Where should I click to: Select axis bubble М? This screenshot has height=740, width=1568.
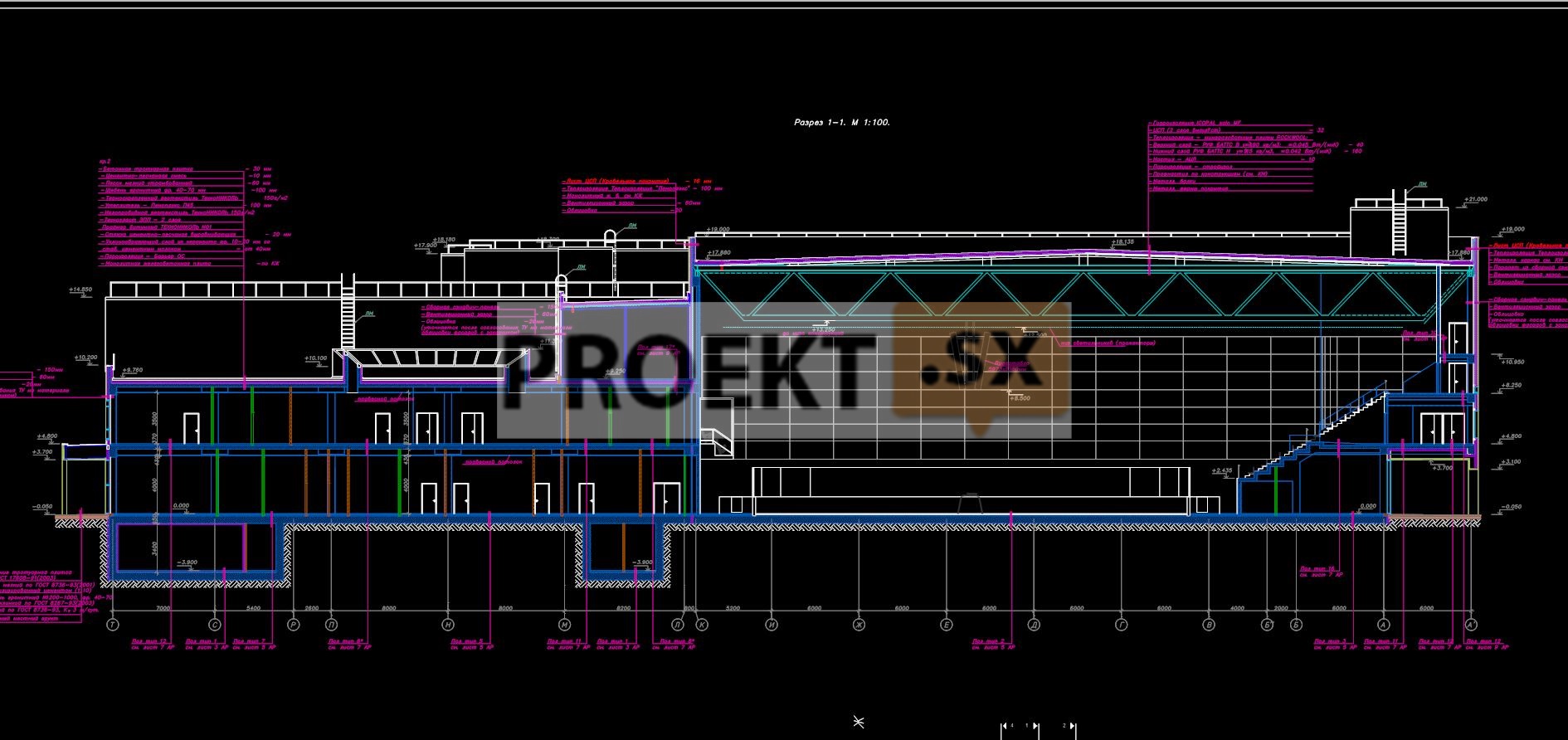click(x=565, y=624)
